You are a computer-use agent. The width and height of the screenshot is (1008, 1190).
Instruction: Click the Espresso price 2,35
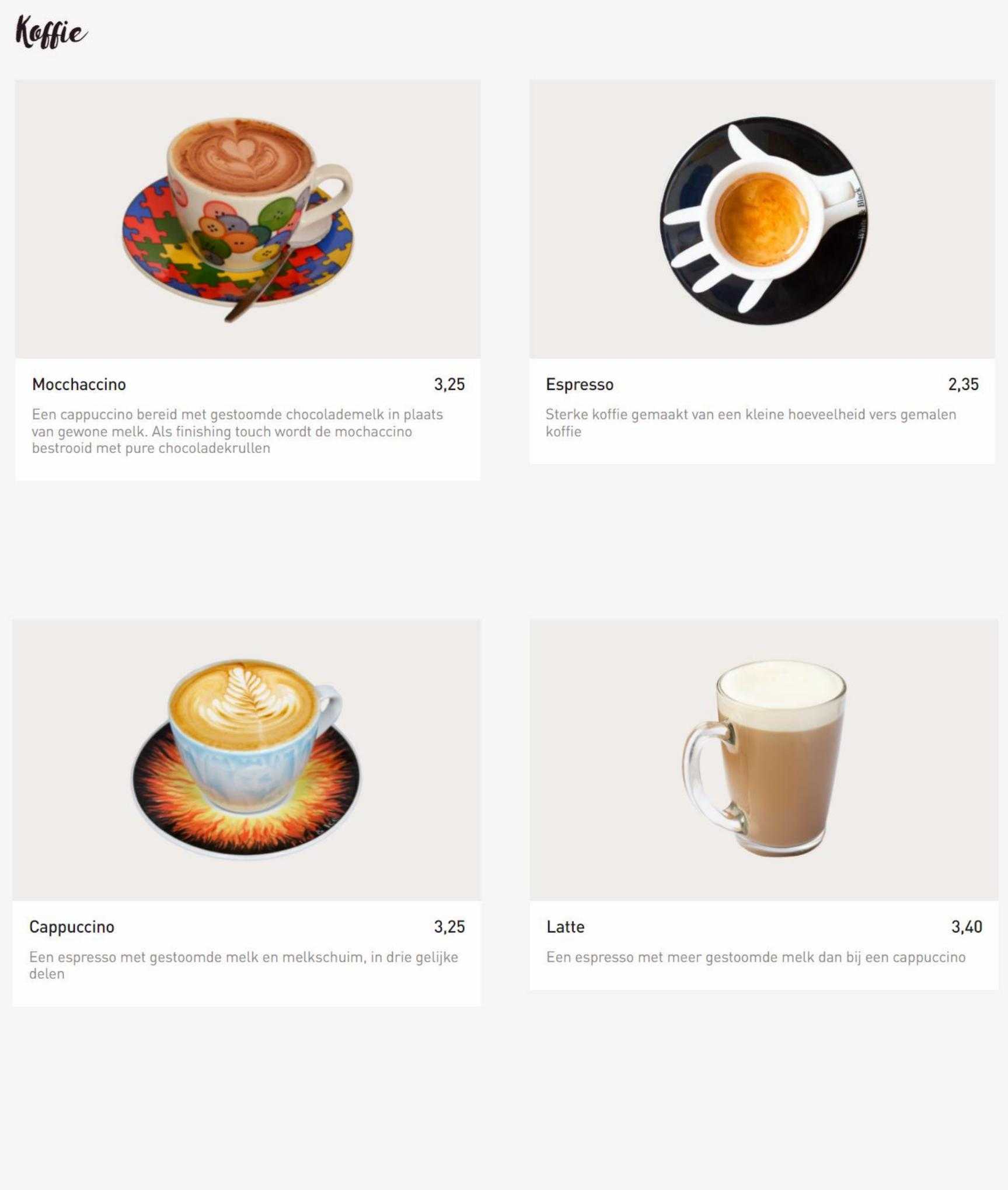coord(963,385)
